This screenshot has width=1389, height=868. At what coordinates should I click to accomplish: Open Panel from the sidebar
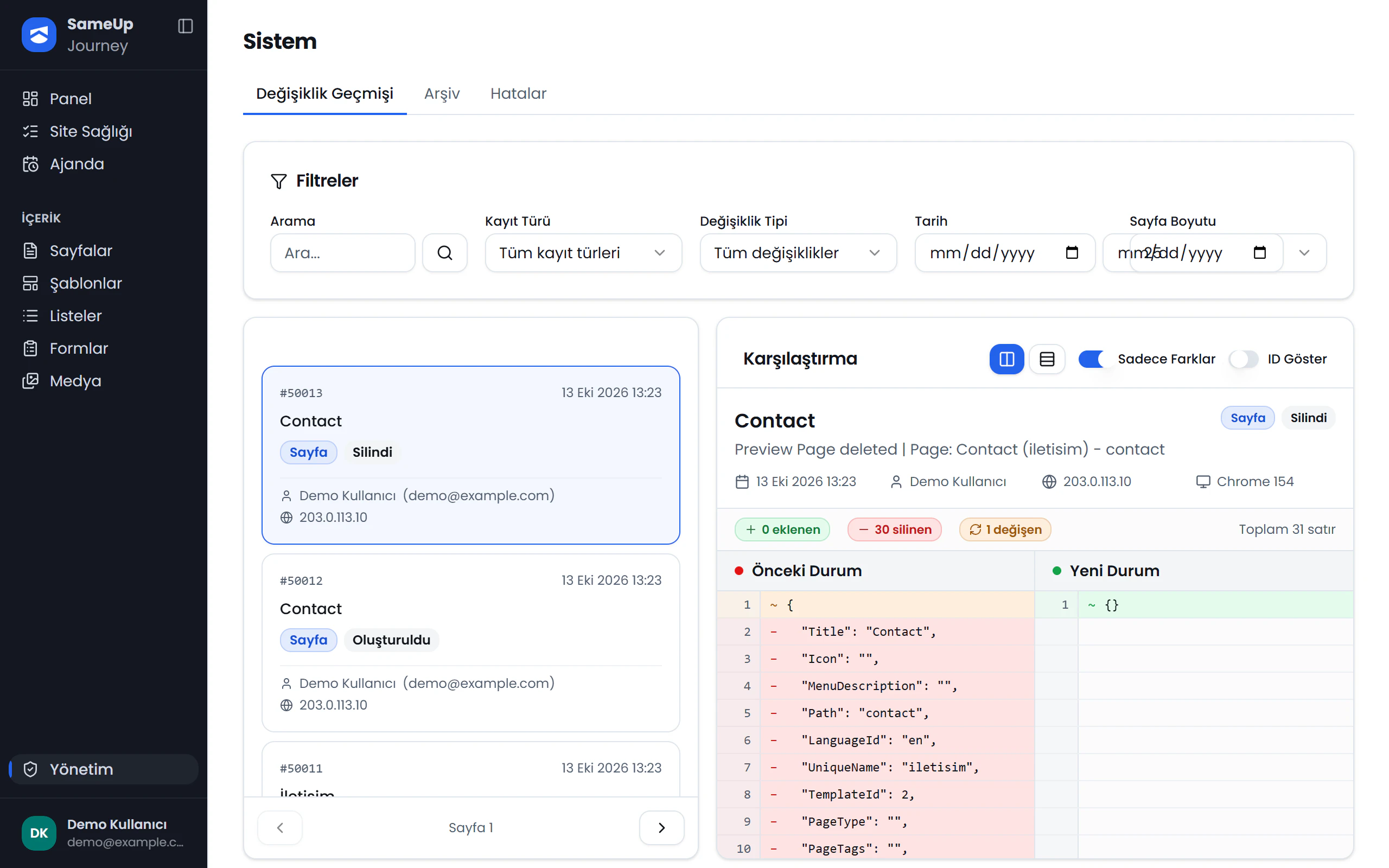103,99
